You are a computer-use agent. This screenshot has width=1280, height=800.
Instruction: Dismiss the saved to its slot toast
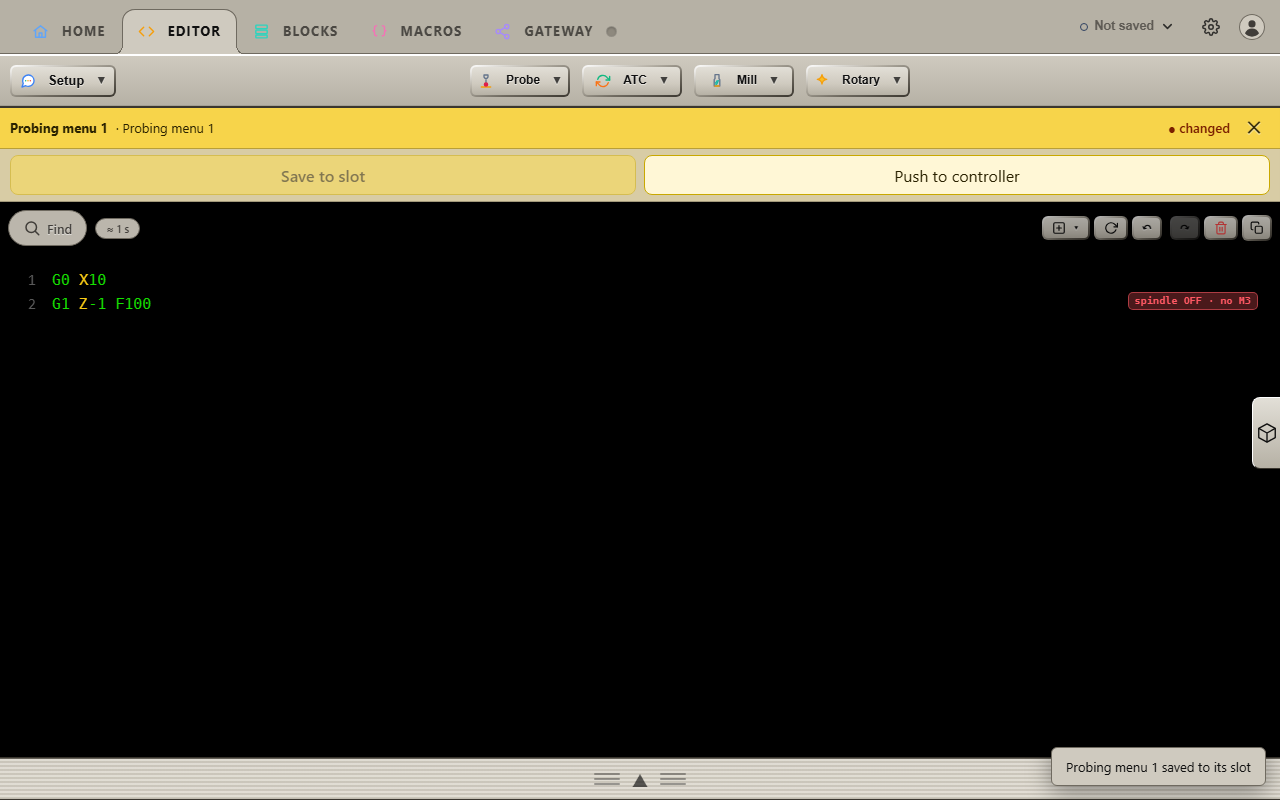(x=1158, y=767)
